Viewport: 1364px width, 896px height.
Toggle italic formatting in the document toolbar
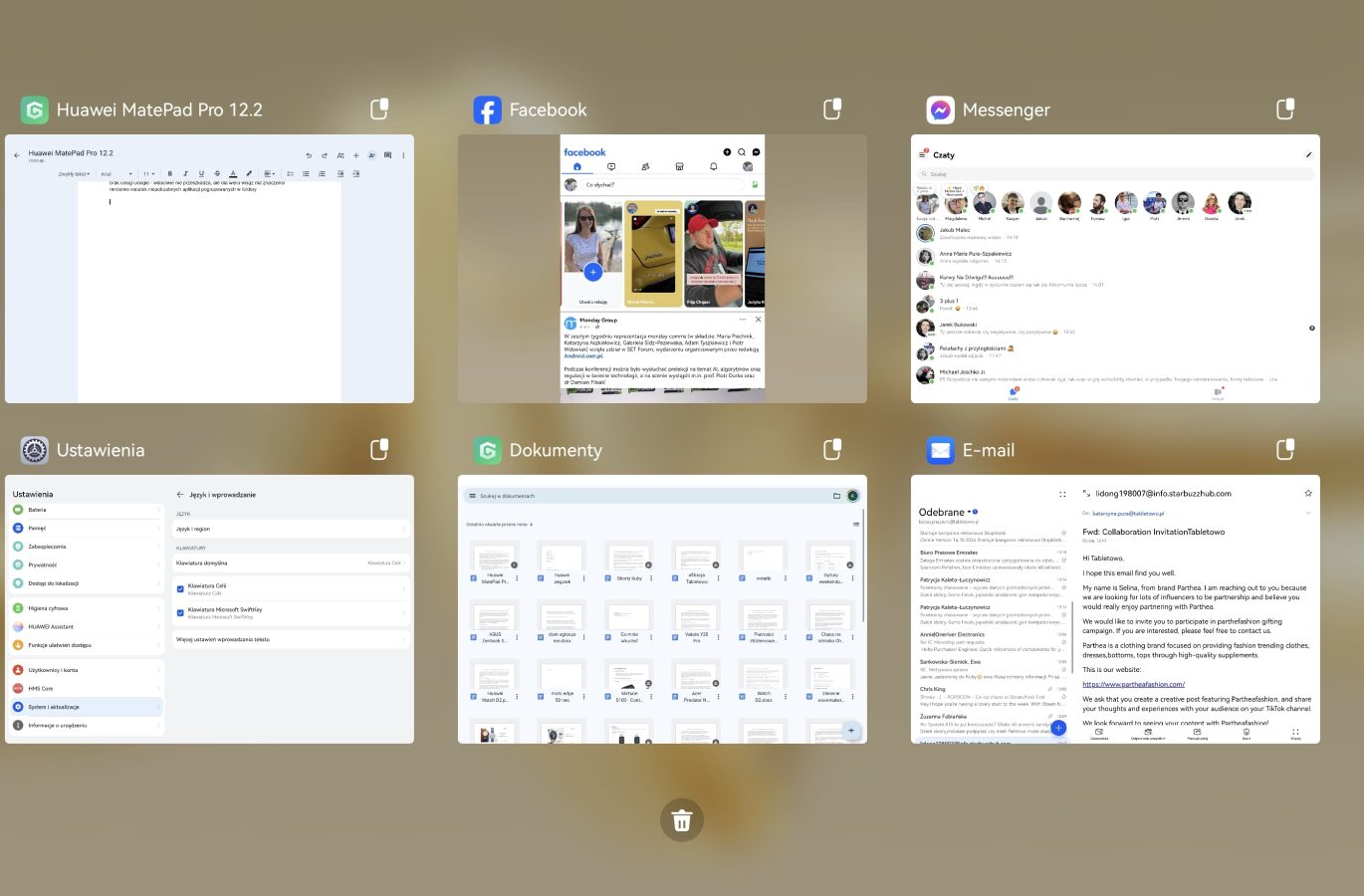(x=185, y=173)
